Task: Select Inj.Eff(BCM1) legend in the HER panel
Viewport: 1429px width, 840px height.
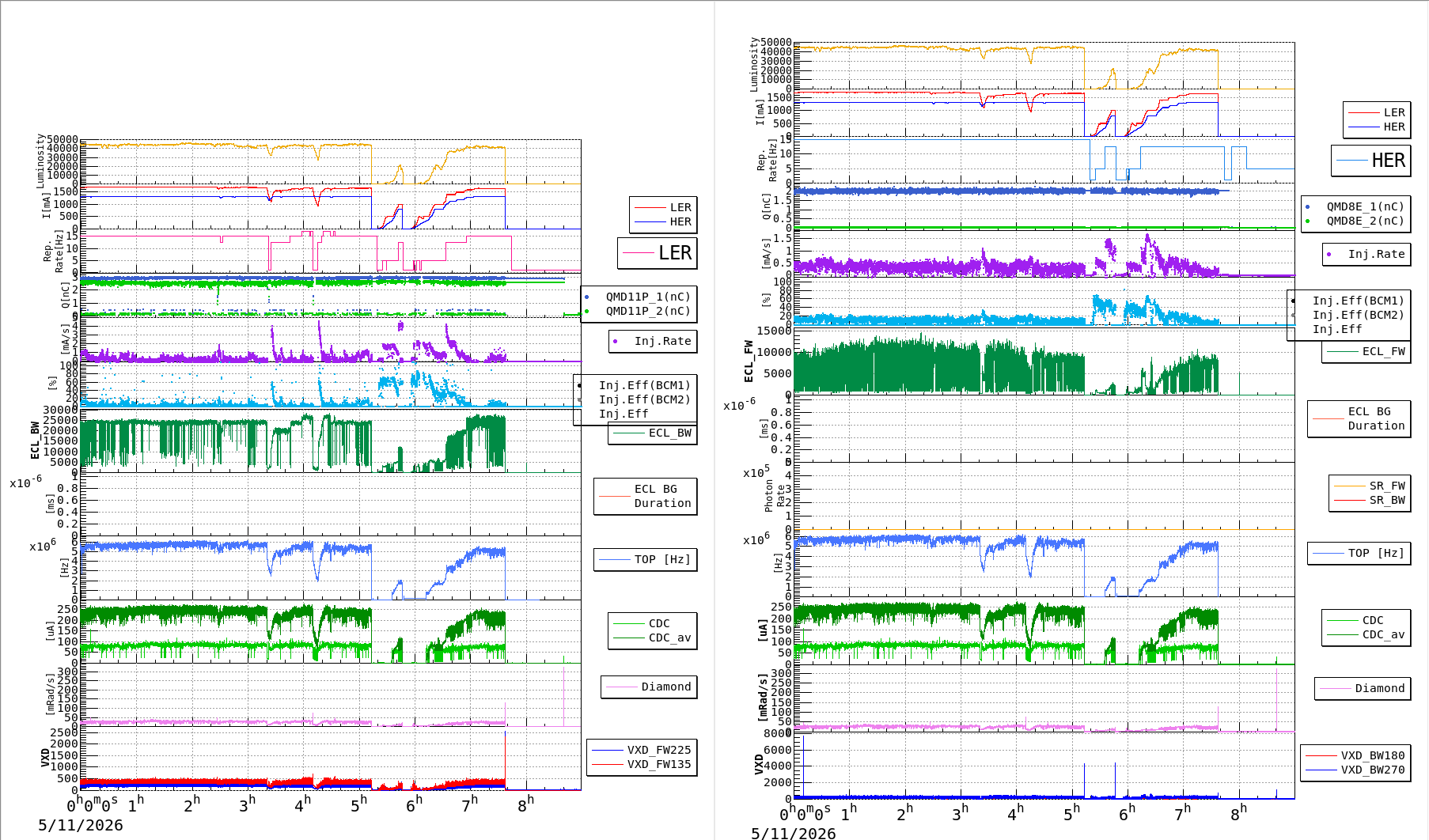Action: tap(1358, 301)
